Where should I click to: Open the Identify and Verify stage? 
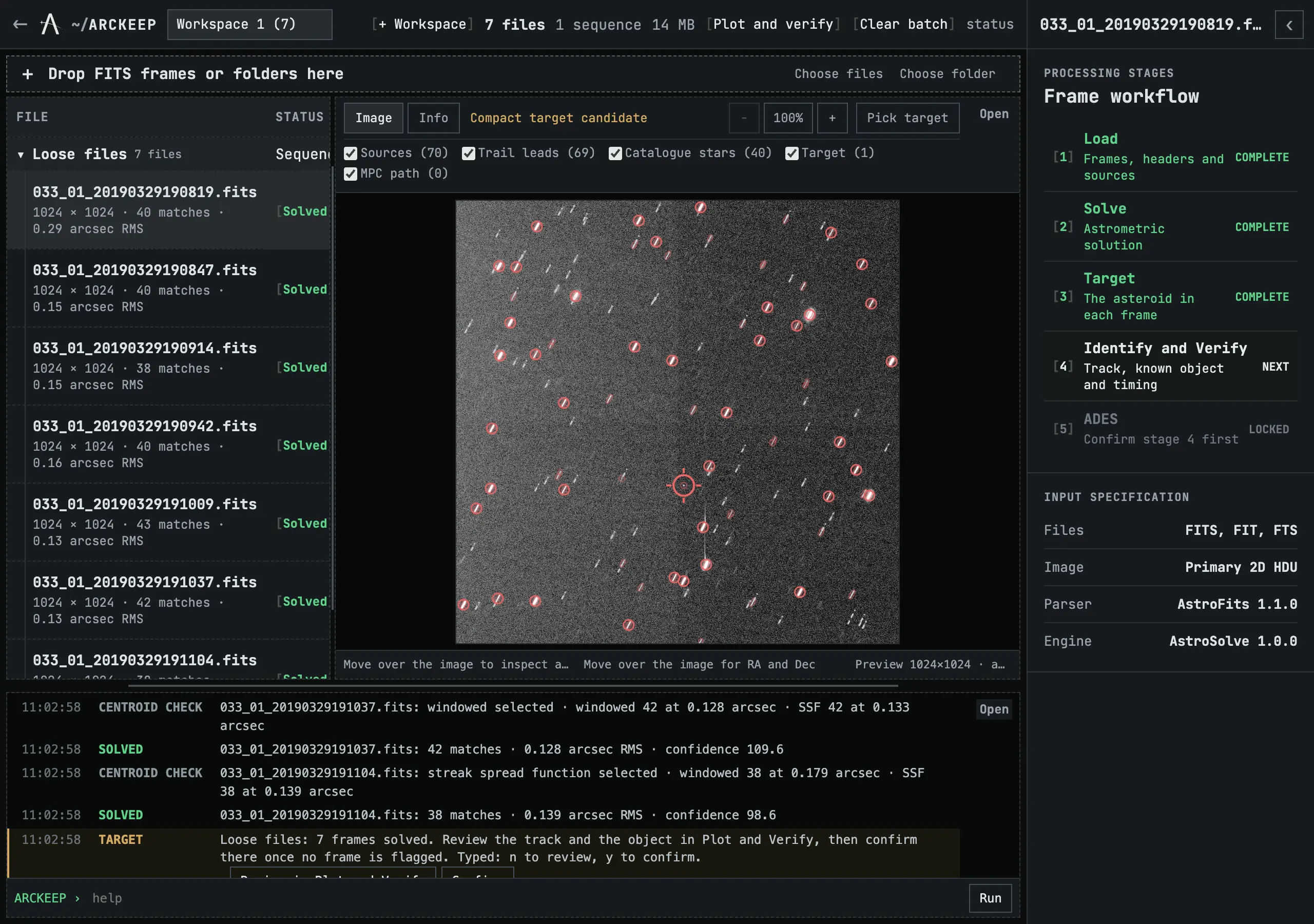[1170, 367]
